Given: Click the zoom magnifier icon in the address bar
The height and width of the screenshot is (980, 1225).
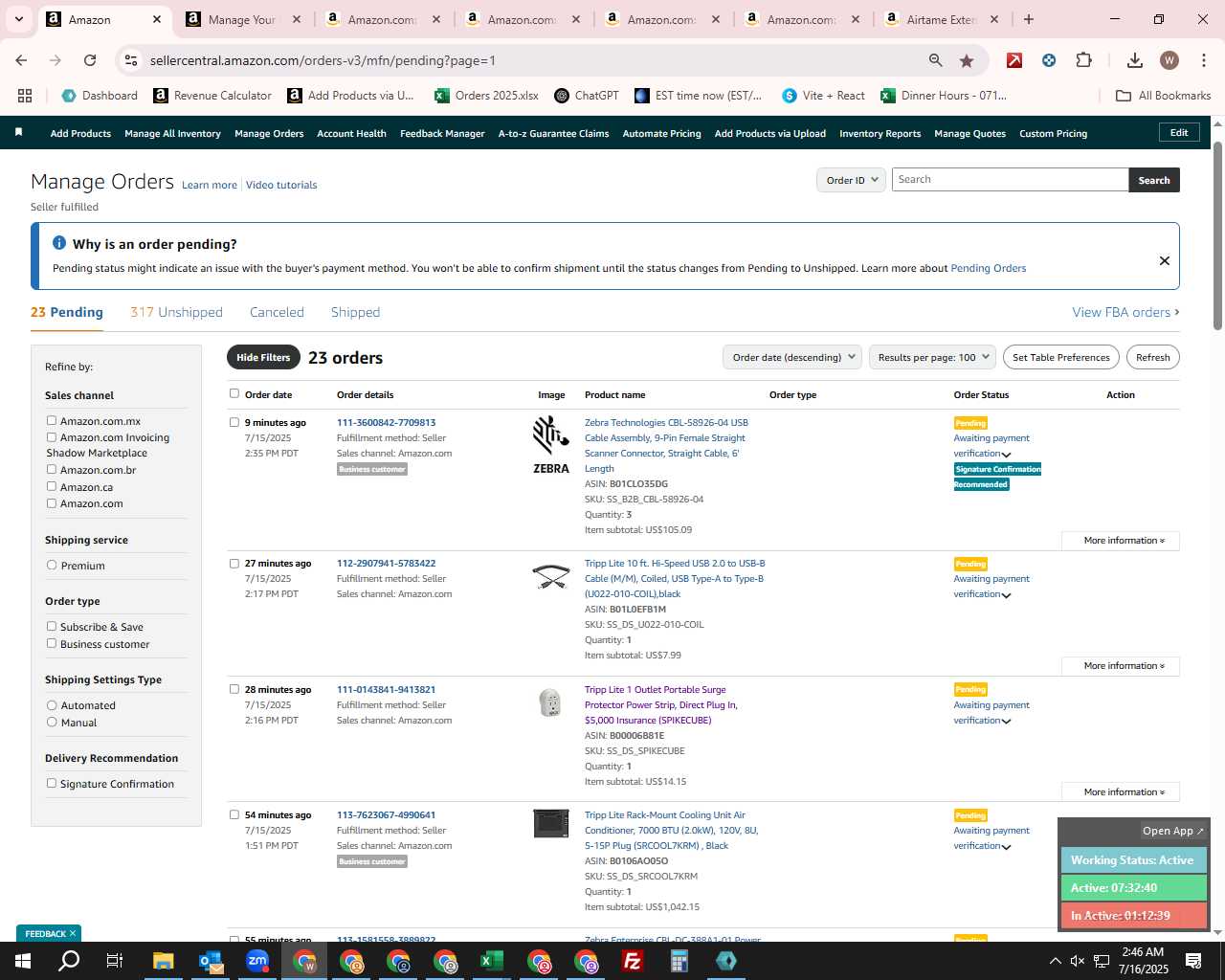Looking at the screenshot, I should coord(935,60).
